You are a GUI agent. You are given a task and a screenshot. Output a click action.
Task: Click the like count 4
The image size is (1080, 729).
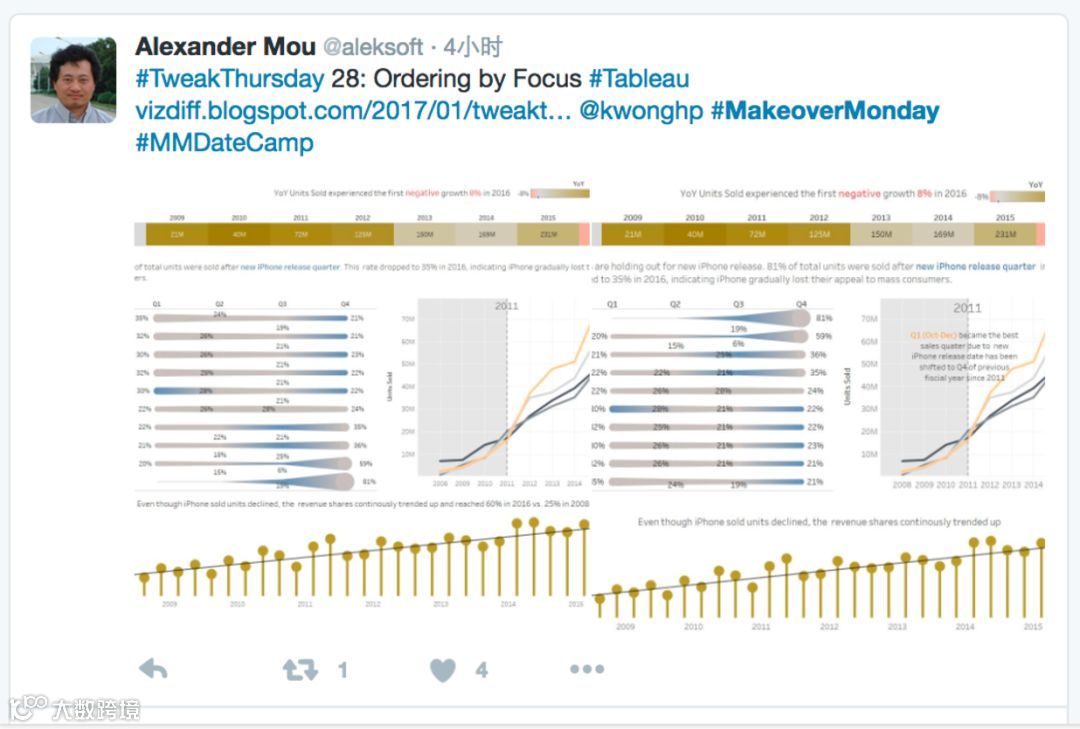481,670
